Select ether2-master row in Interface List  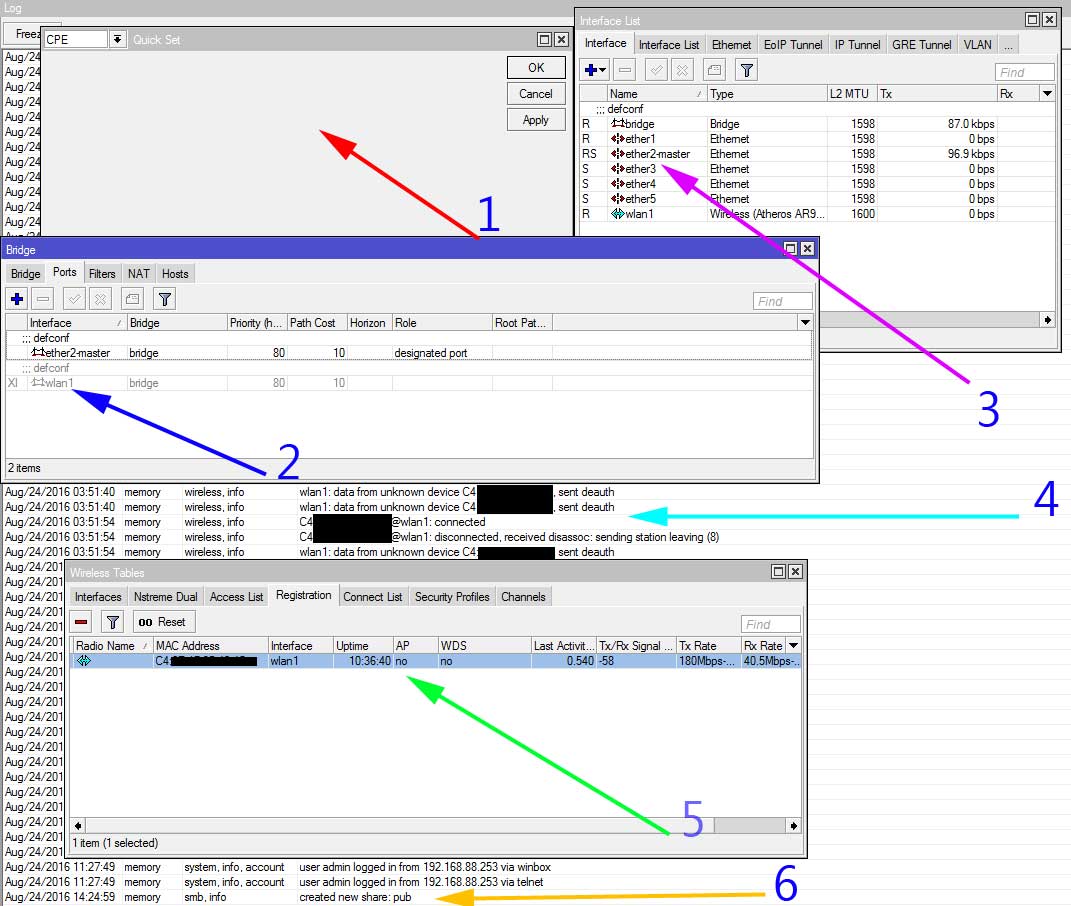point(817,154)
